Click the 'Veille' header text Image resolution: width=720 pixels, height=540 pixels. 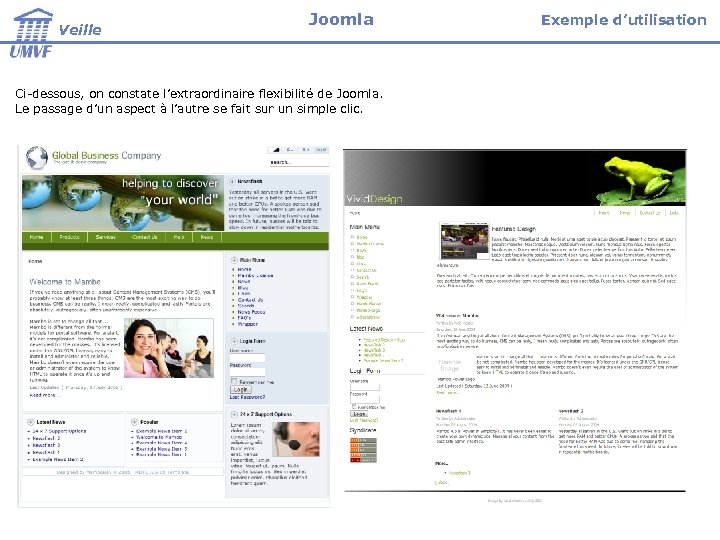80,30
